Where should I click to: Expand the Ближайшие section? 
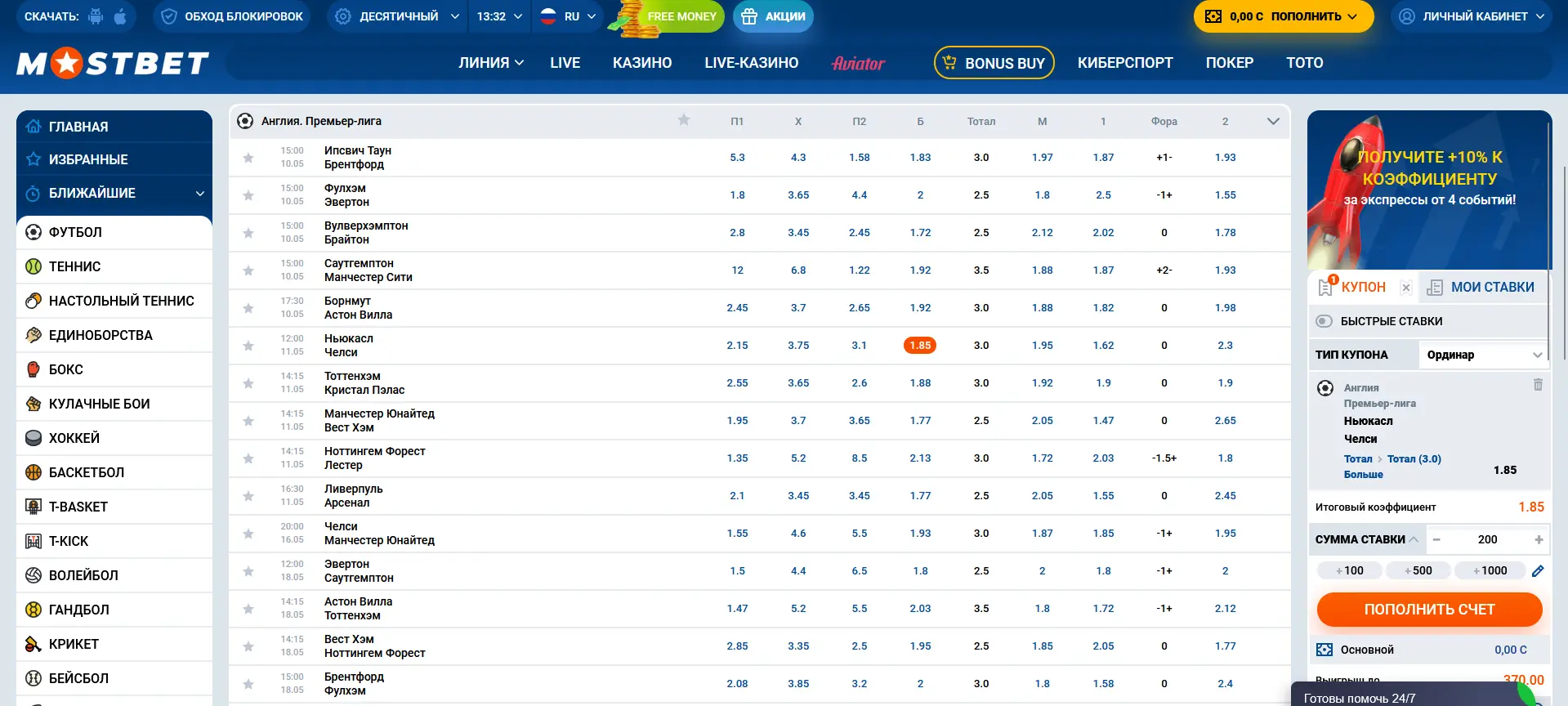(114, 193)
